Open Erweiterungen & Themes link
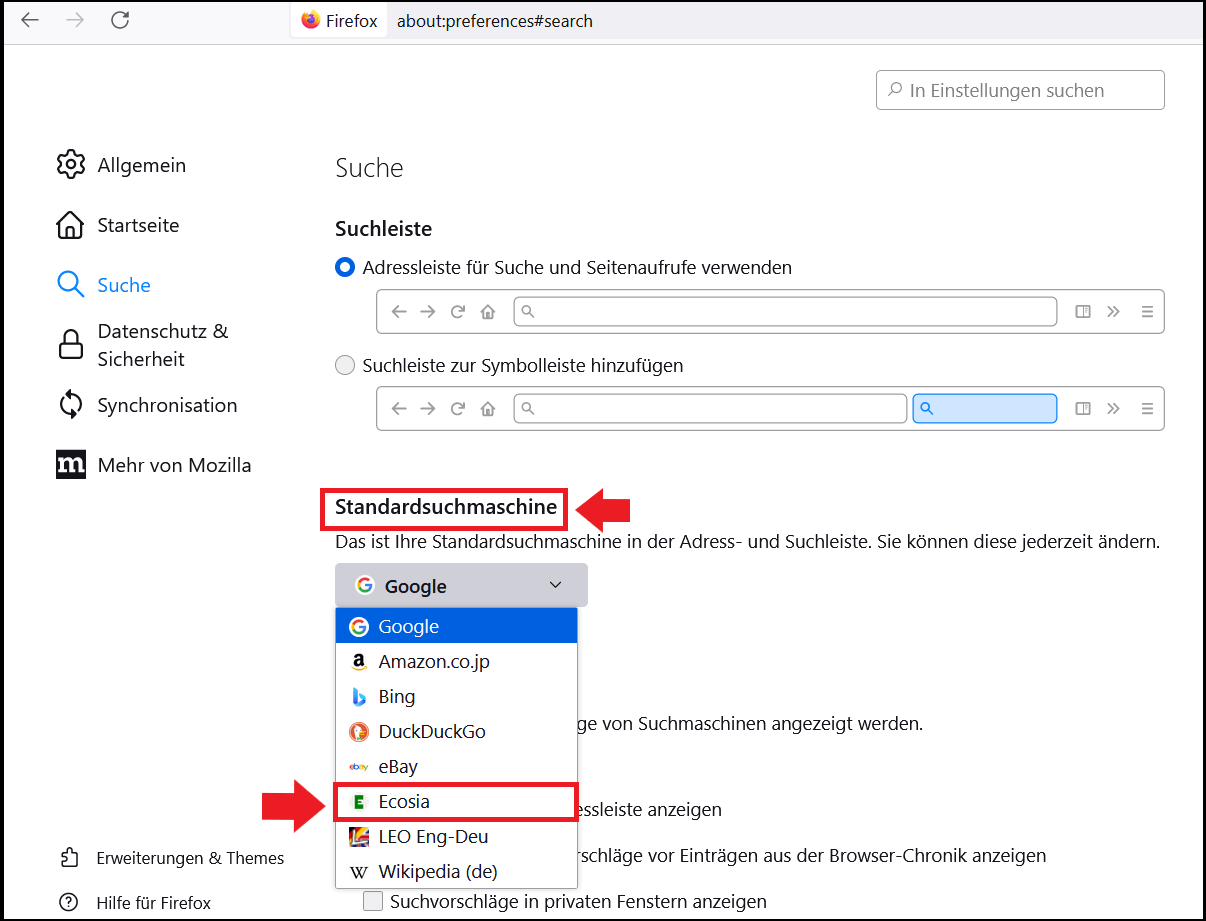Screen dimensions: 1206x921 click(x=190, y=858)
